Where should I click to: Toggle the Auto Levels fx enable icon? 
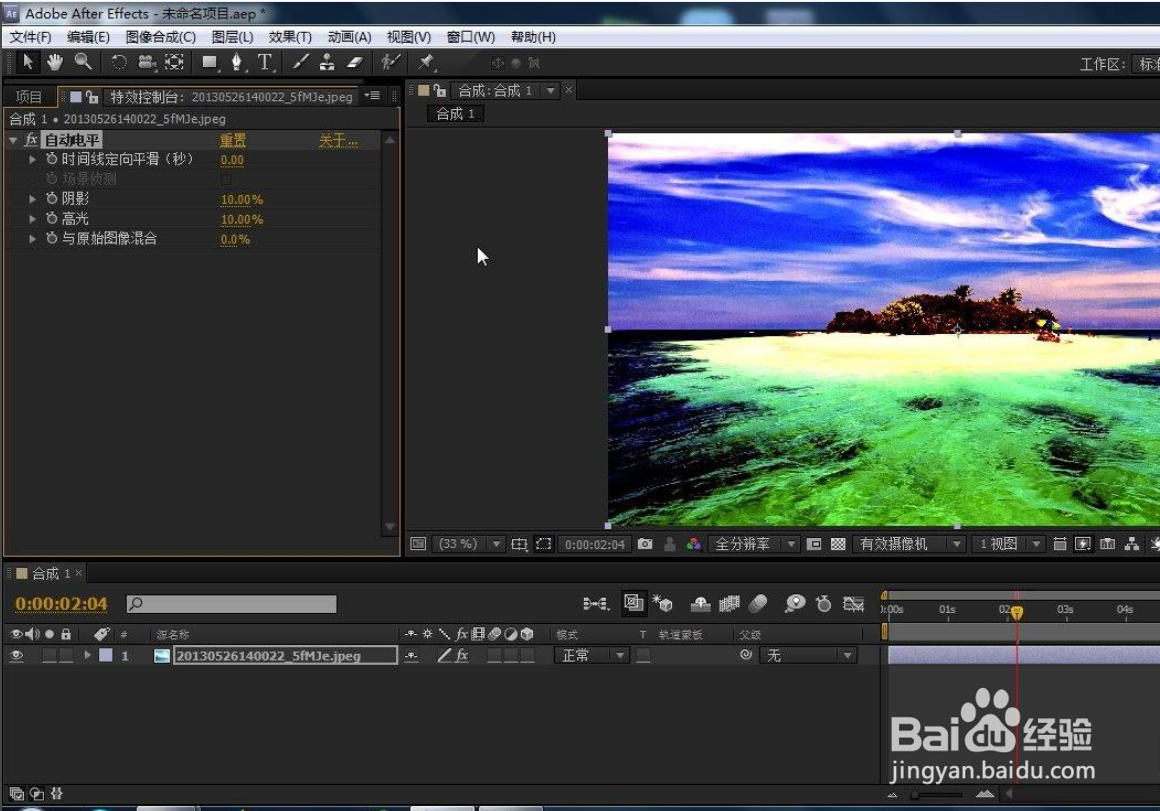[31, 140]
